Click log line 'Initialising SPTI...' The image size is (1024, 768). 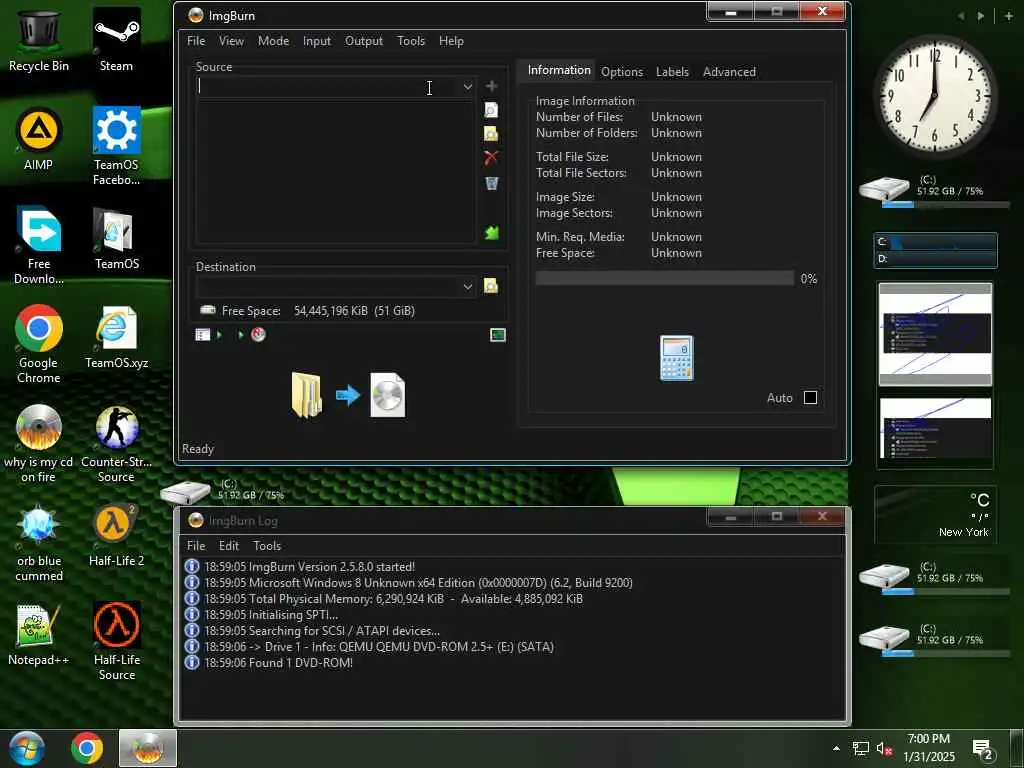(x=271, y=615)
